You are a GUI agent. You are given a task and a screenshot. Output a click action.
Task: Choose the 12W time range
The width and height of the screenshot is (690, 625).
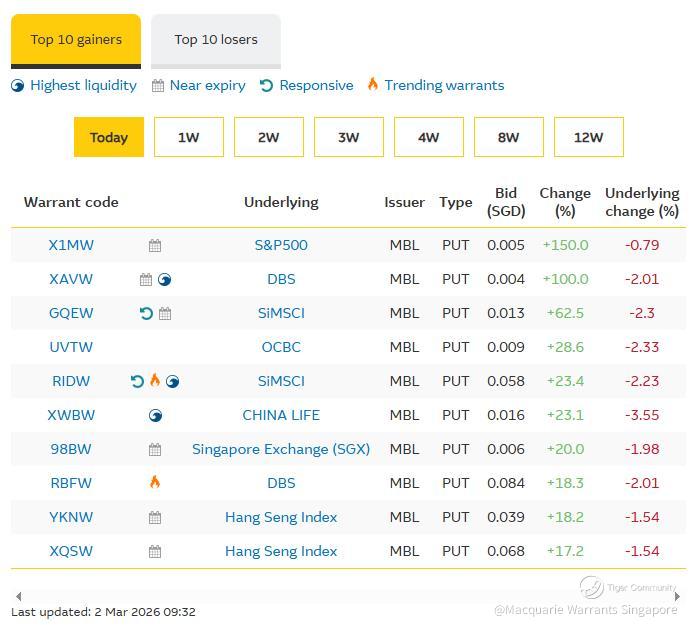tap(588, 137)
